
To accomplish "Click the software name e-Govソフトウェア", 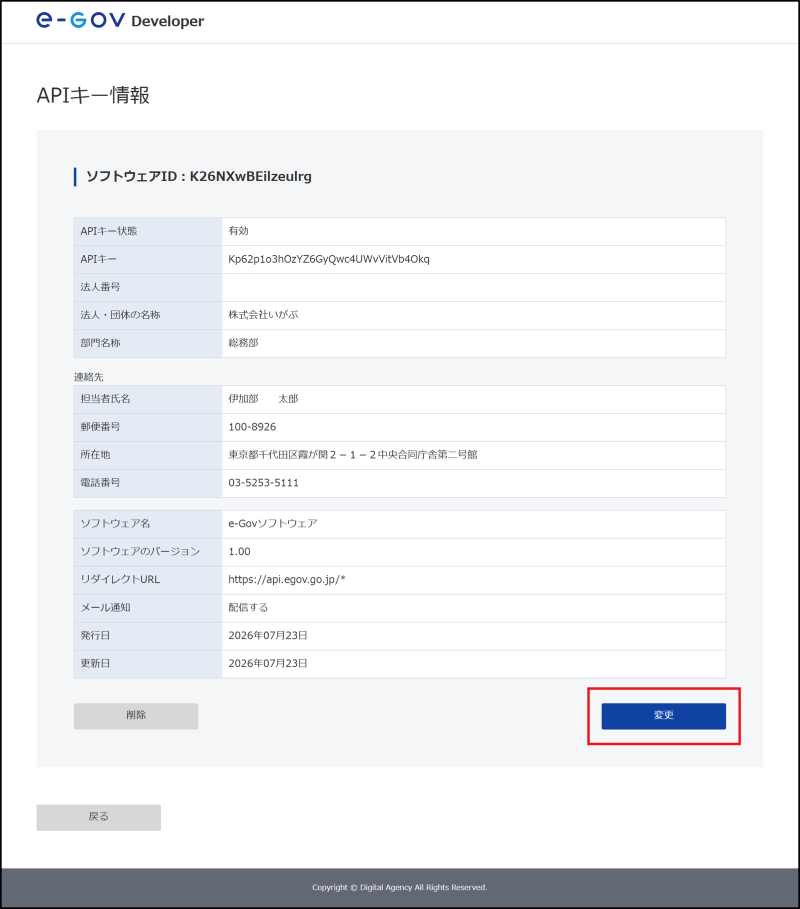I will coord(272,523).
